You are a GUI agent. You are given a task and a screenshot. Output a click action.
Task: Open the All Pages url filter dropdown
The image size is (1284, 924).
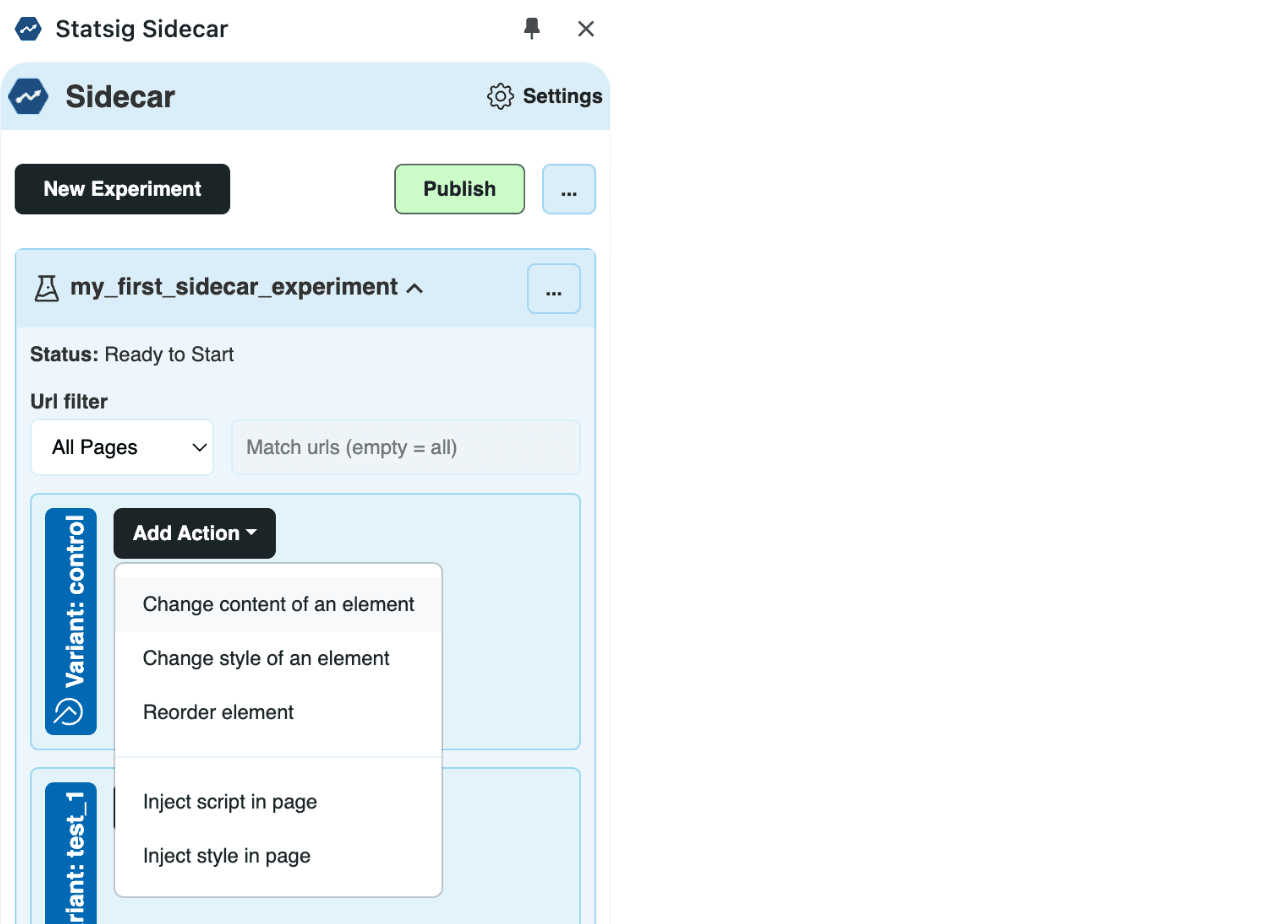click(122, 447)
